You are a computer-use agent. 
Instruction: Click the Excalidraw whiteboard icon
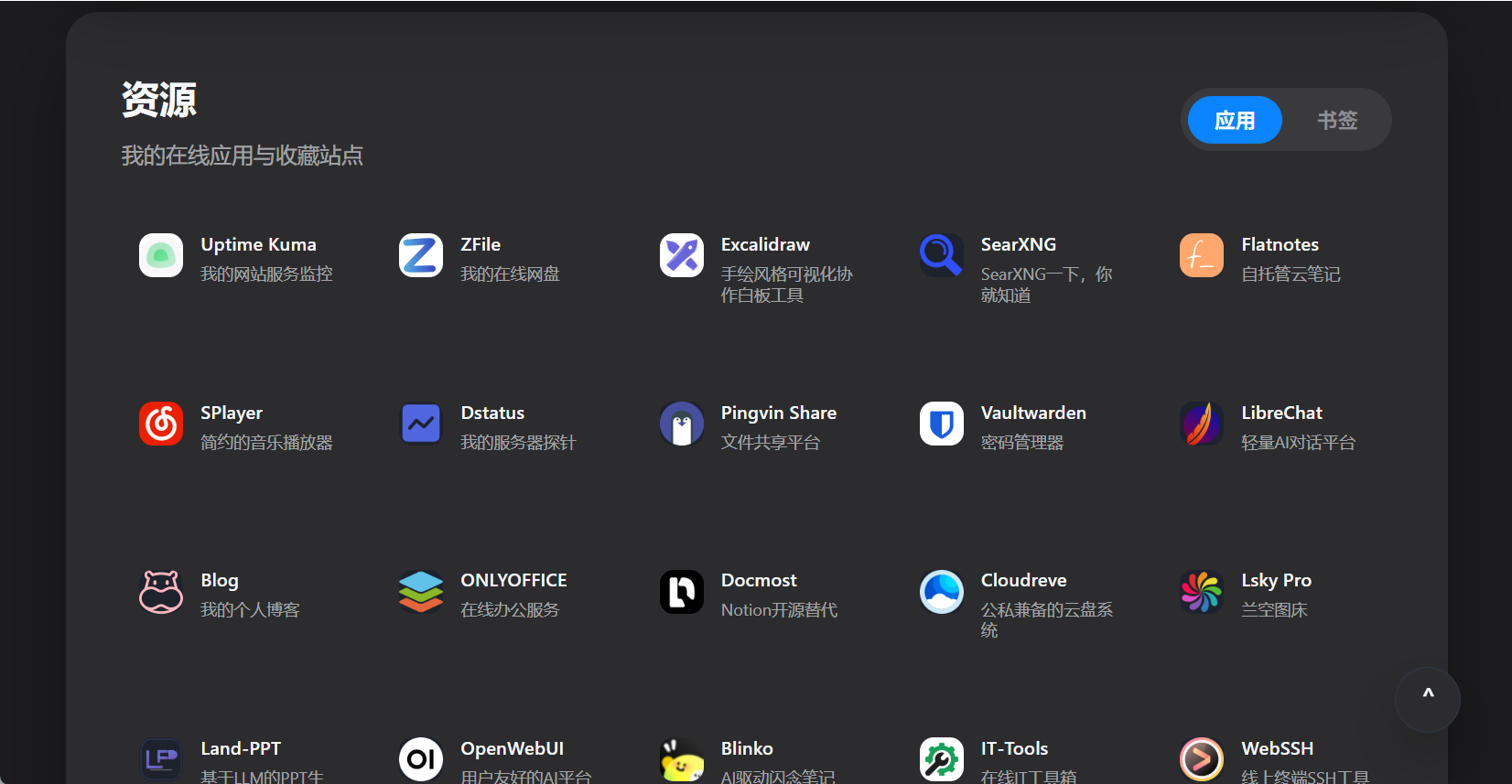point(682,255)
